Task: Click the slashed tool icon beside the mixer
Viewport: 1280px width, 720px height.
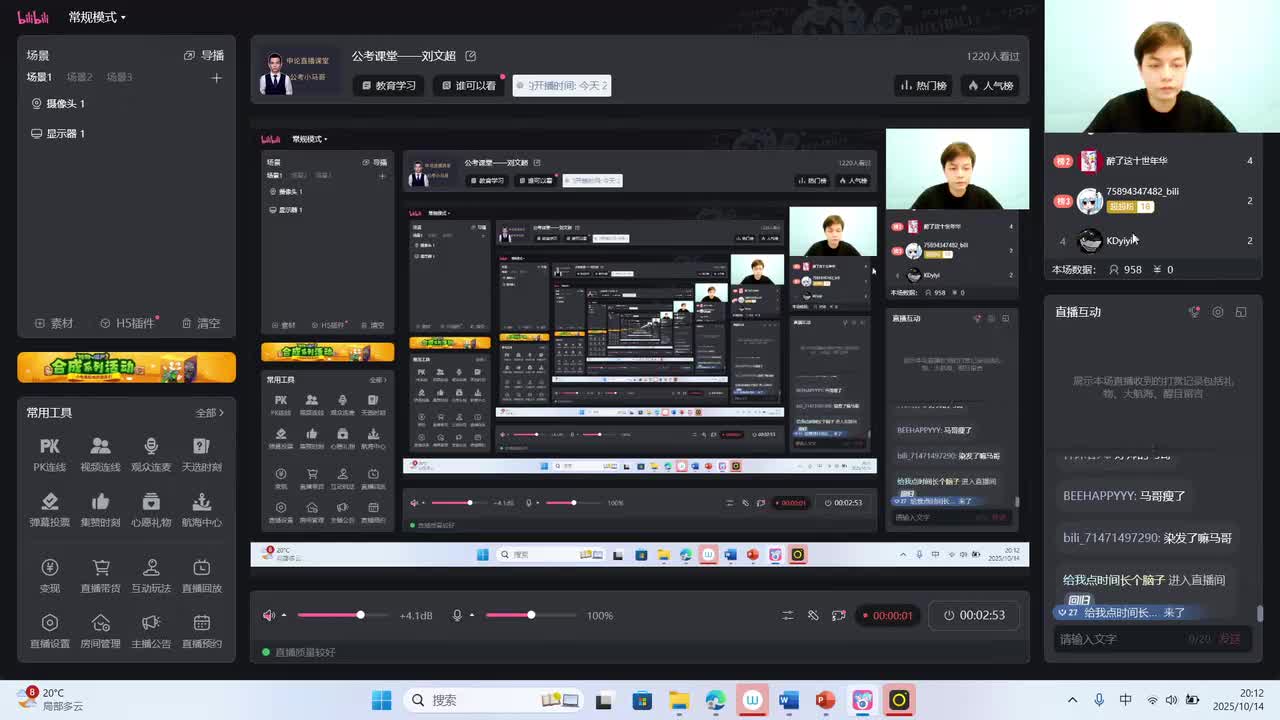Action: click(x=813, y=615)
